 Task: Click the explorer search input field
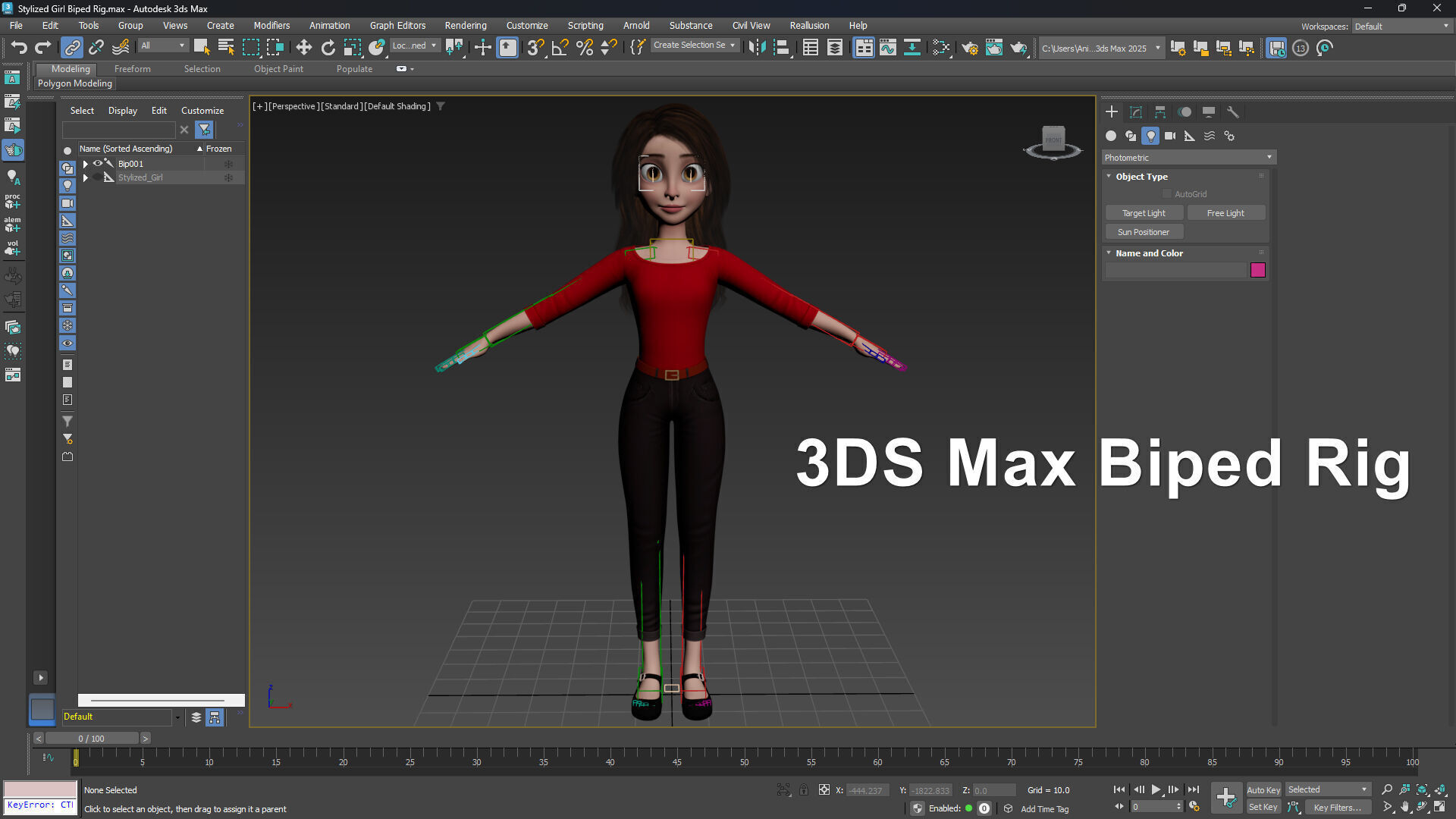119,130
